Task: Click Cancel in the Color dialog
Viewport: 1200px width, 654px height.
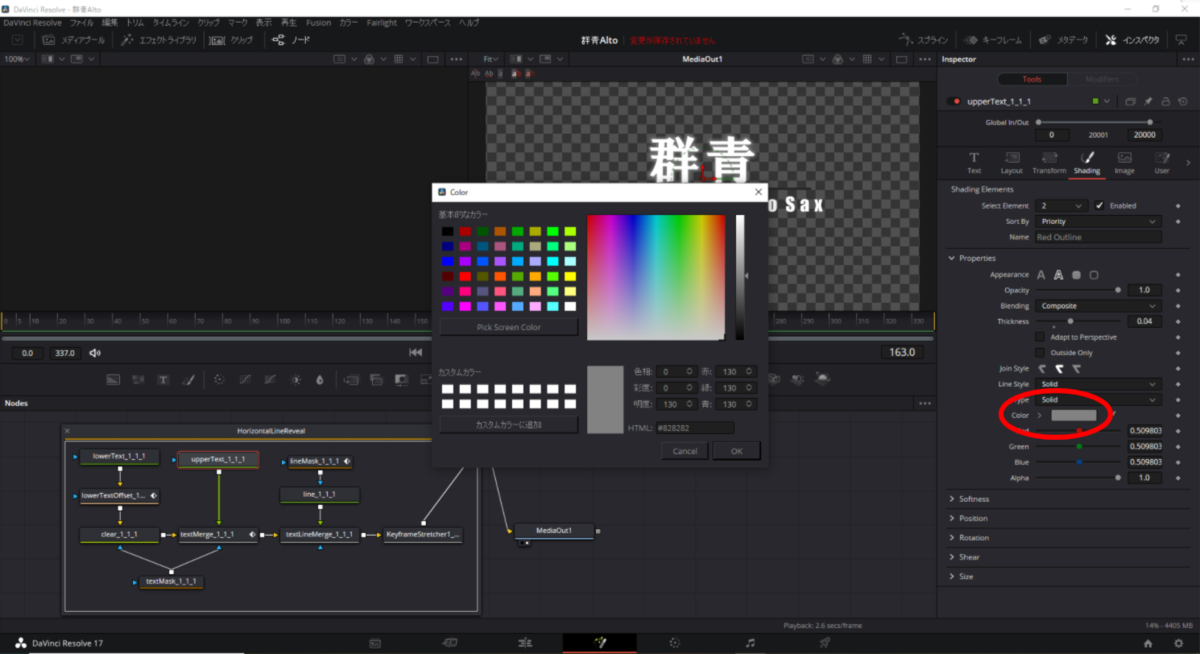Action: 685,451
